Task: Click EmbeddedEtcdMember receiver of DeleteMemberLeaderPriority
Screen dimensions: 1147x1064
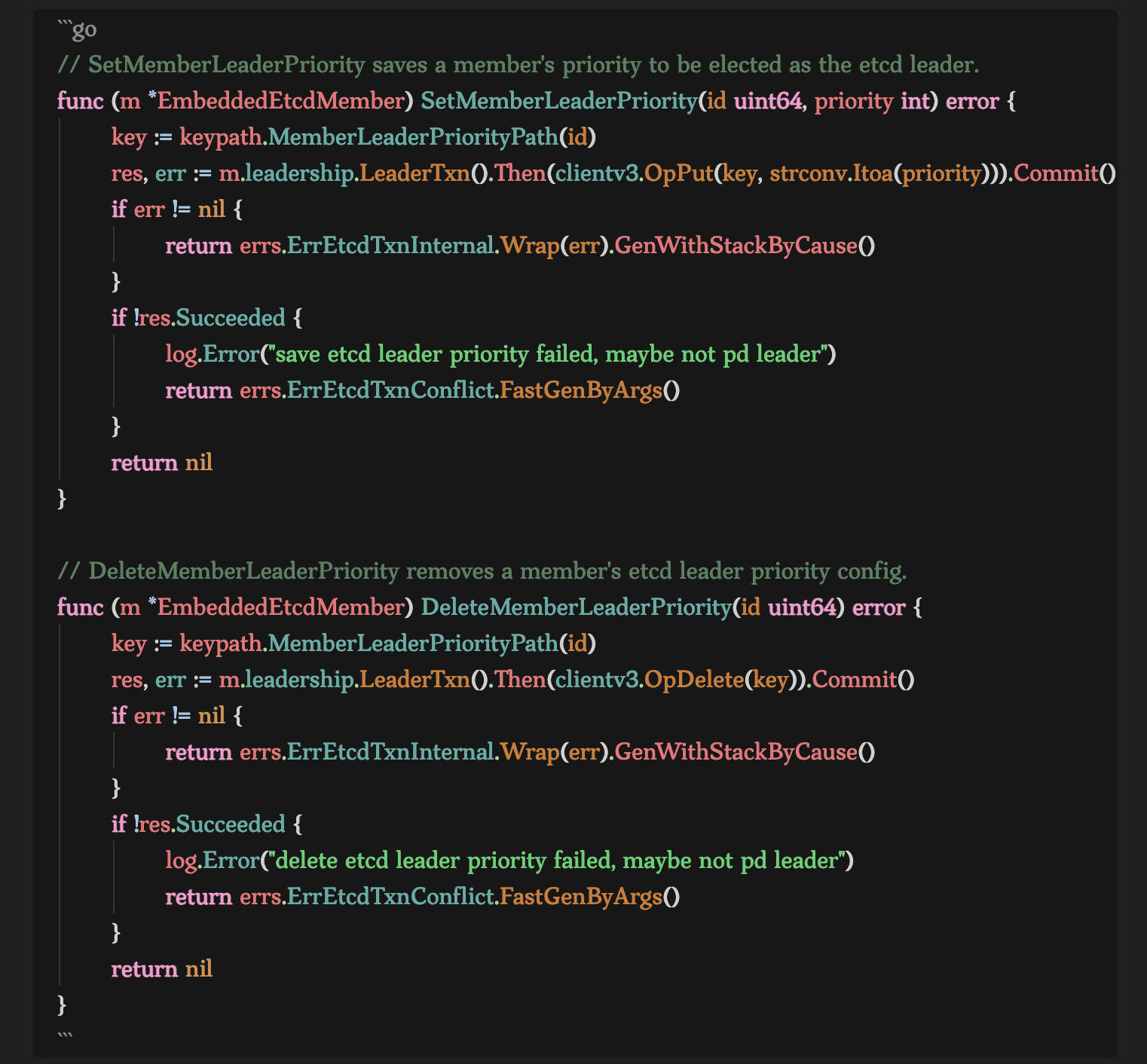Action: click(281, 607)
